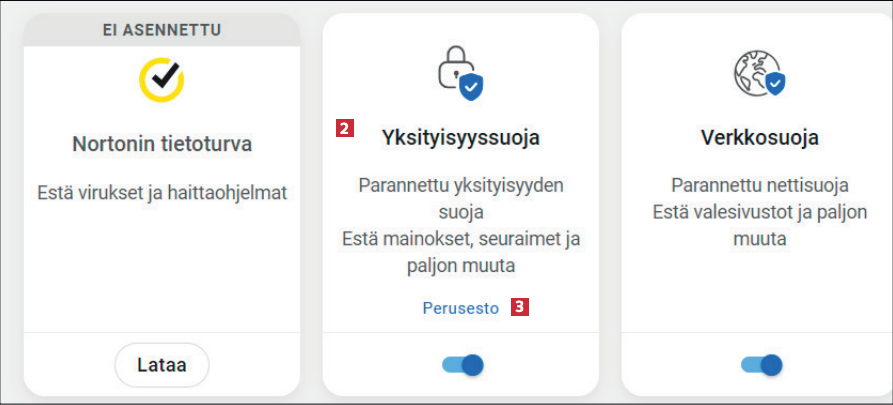This screenshot has width=893, height=405.
Task: Click the padlock icon above Yksityisyyssuoja
Action: (x=452, y=71)
